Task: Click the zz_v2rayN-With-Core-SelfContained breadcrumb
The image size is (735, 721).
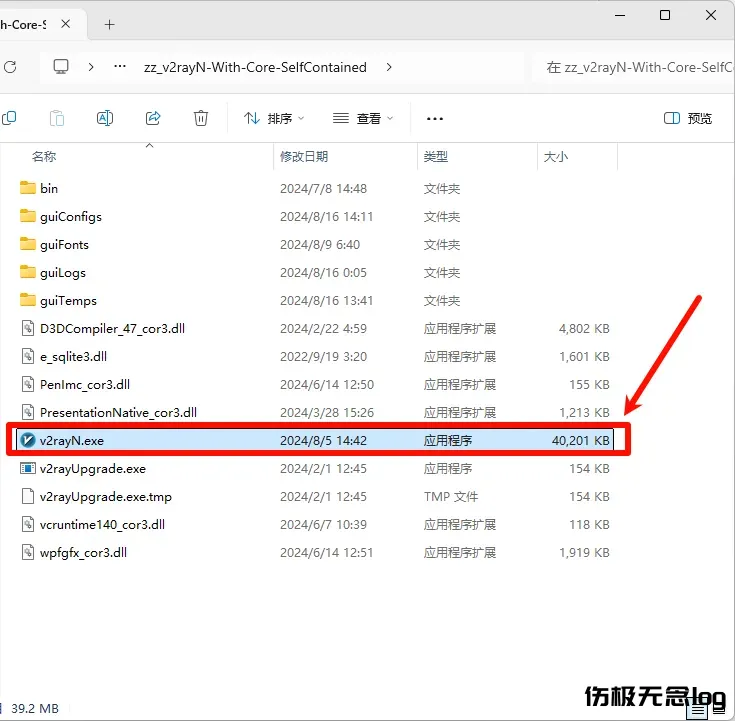Action: (255, 67)
